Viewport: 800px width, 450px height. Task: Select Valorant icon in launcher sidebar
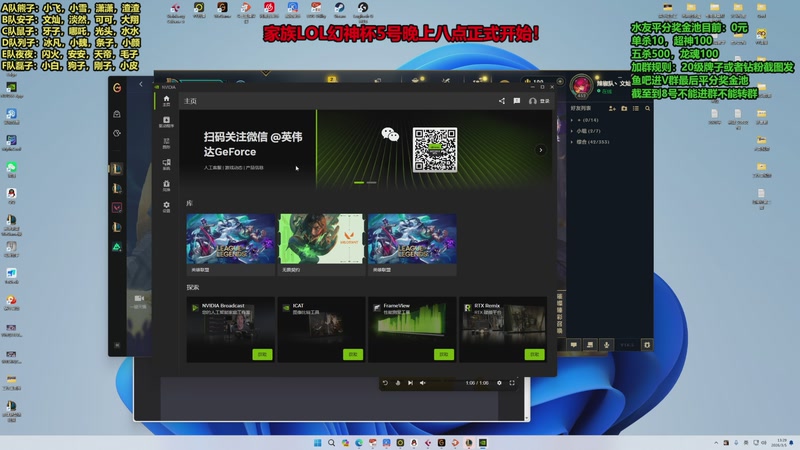click(x=117, y=208)
